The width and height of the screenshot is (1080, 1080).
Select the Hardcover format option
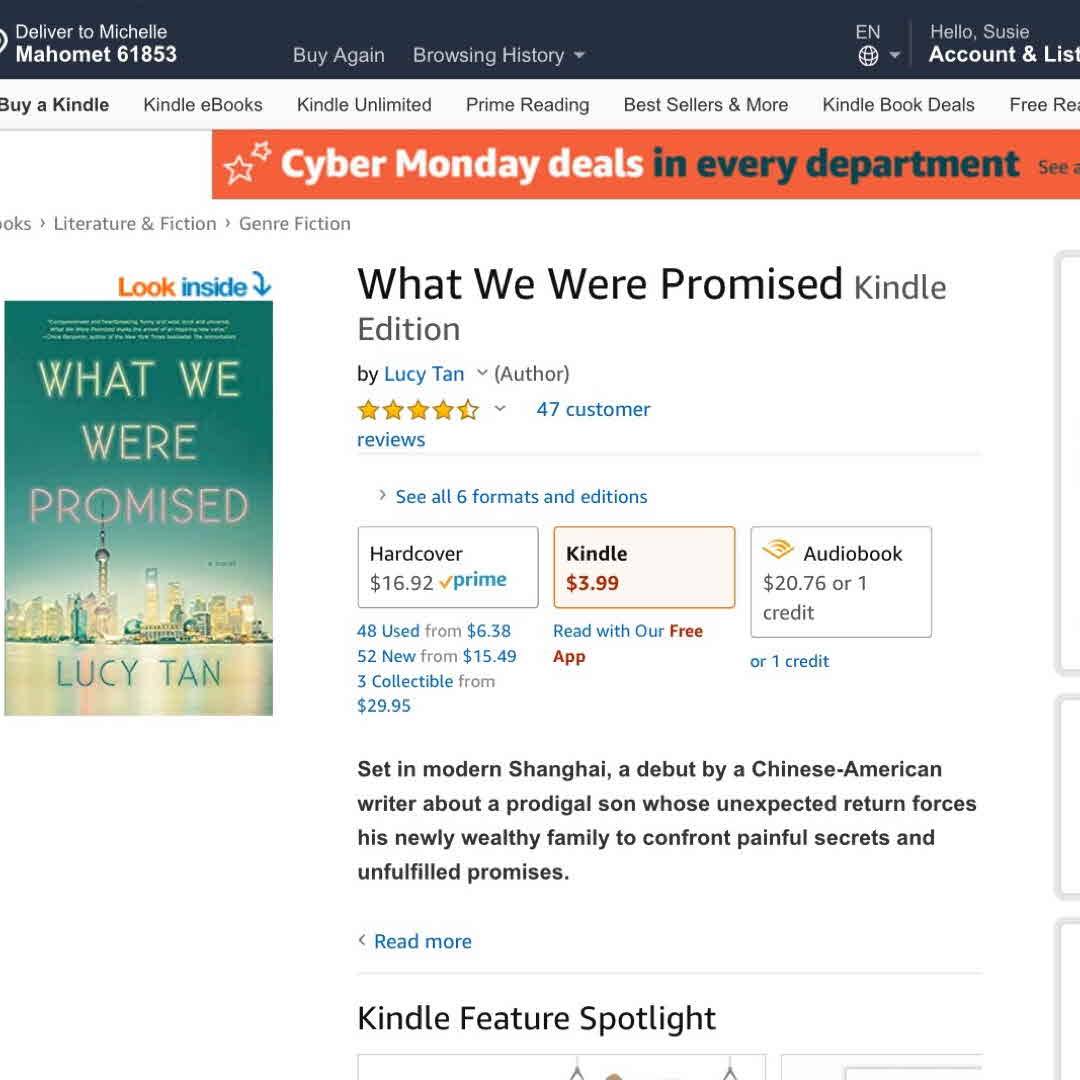(447, 567)
